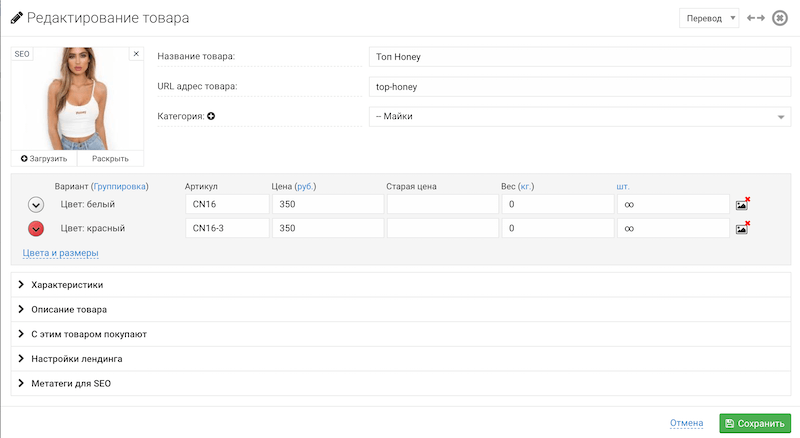This screenshot has width=800, height=438.
Task: Open the Цвета и размеры link
Action: (60, 253)
